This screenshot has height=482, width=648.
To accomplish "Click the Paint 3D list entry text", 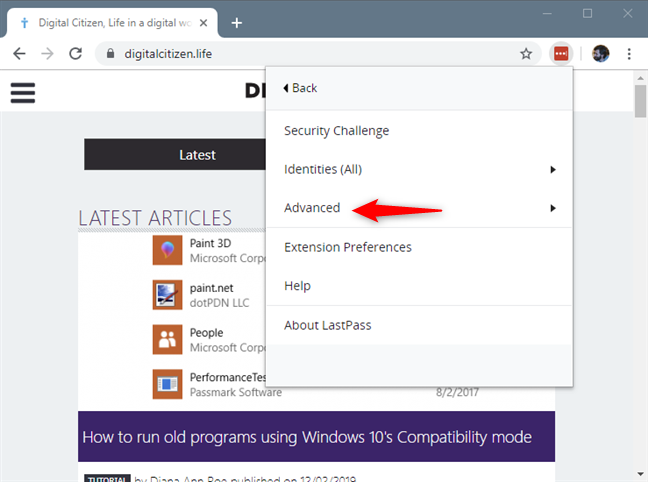I will (x=210, y=243).
